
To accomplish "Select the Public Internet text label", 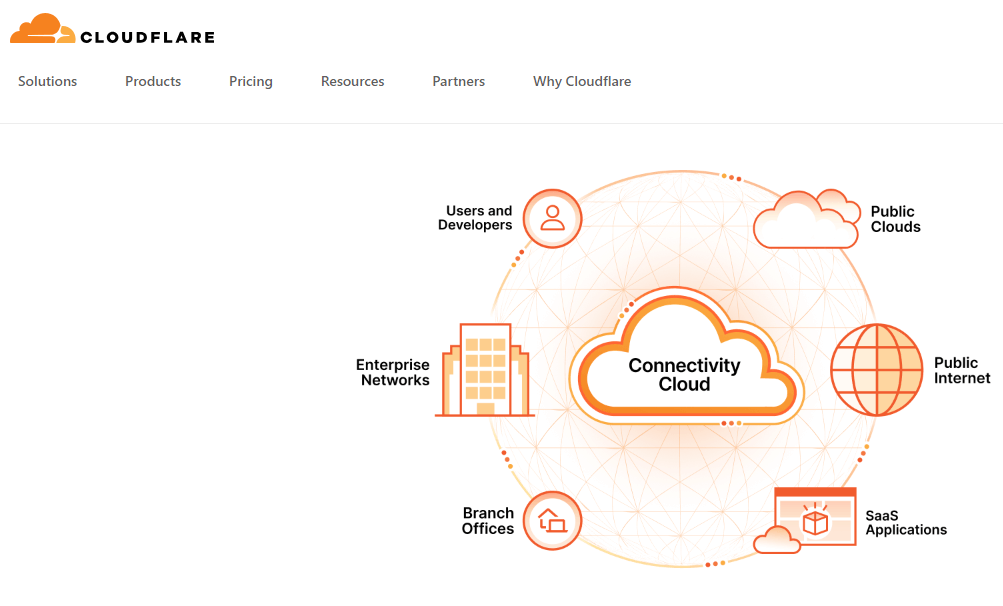I will pos(961,370).
